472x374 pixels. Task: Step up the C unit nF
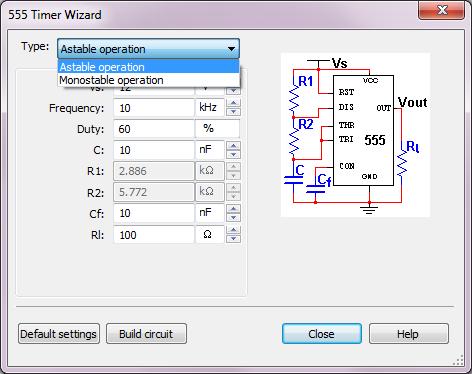pos(233,146)
